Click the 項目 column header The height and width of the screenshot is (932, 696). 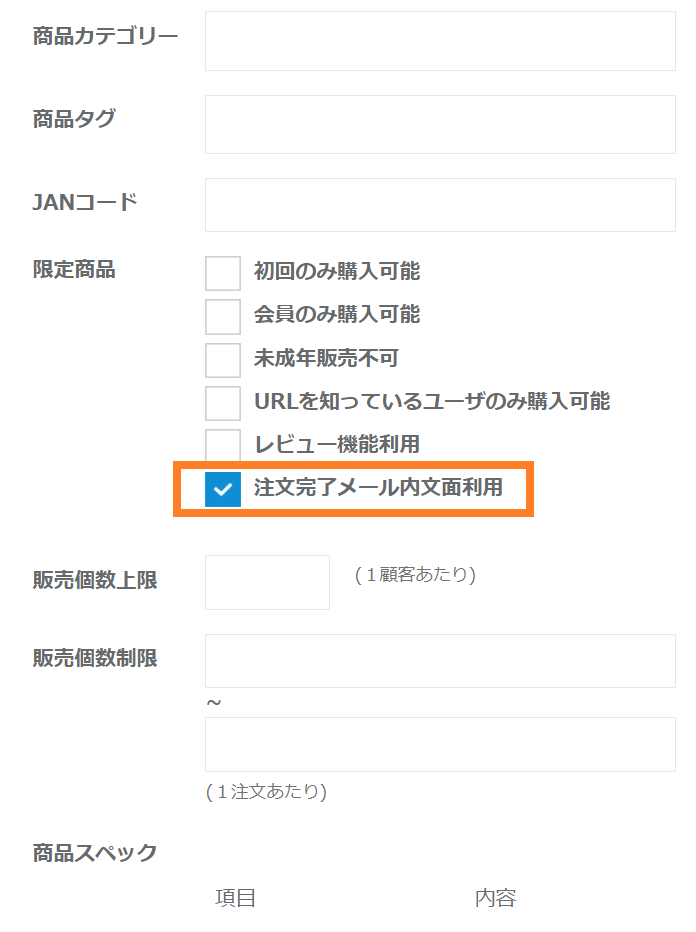click(x=236, y=898)
